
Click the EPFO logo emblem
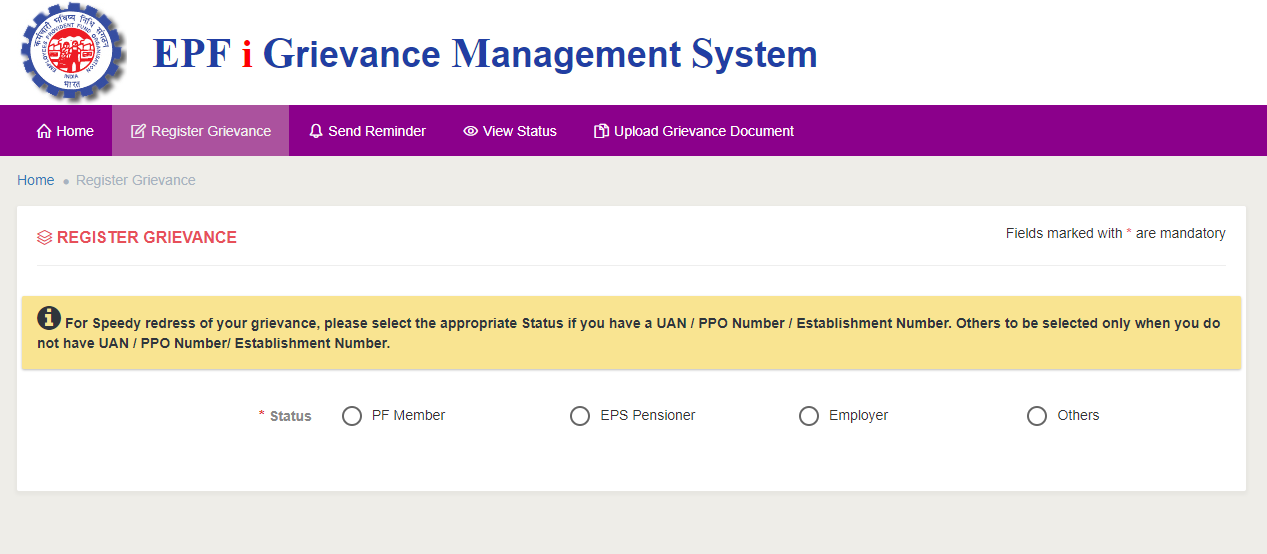(x=74, y=52)
